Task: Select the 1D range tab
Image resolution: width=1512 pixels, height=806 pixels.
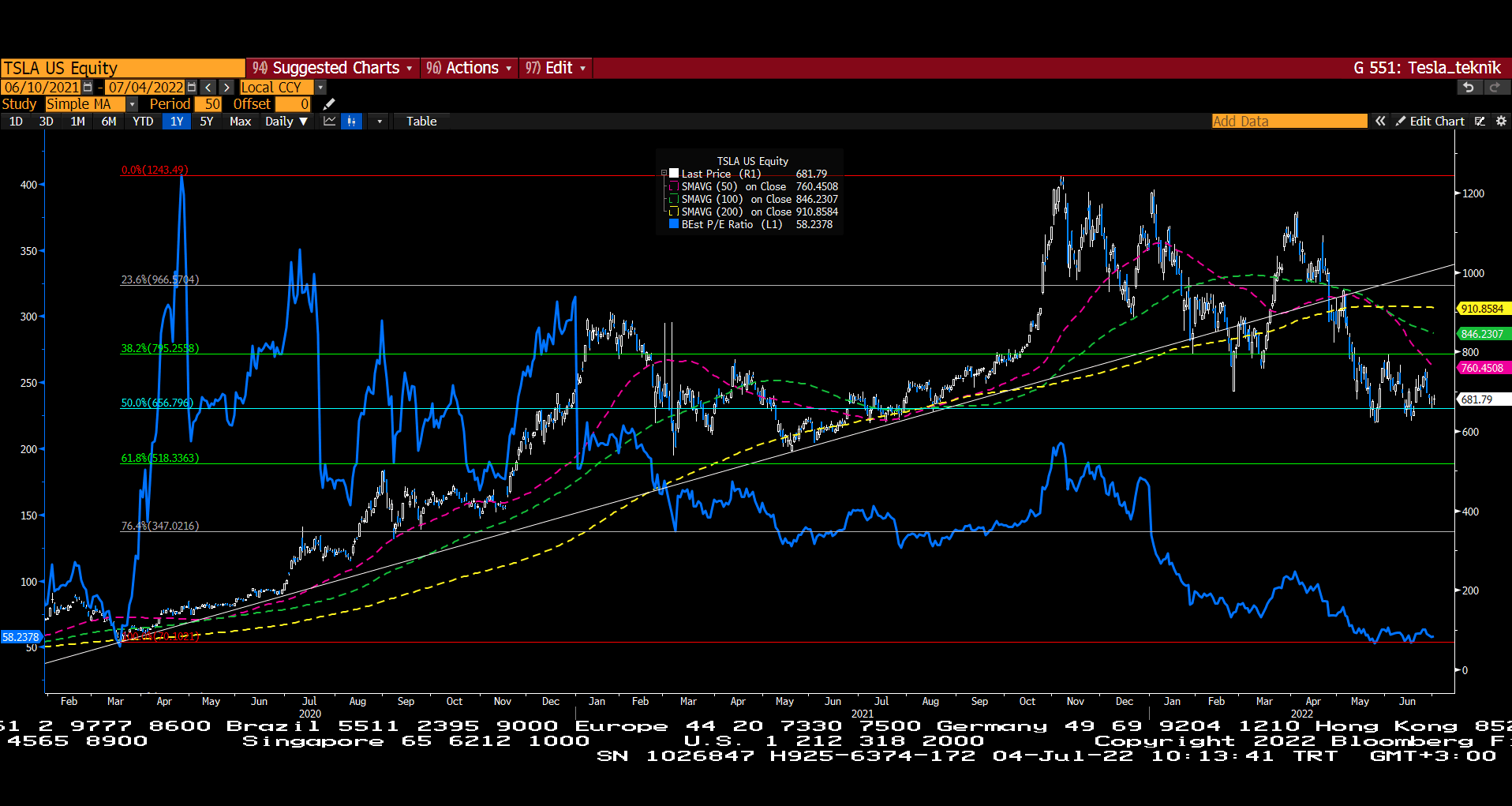Action: pos(16,122)
